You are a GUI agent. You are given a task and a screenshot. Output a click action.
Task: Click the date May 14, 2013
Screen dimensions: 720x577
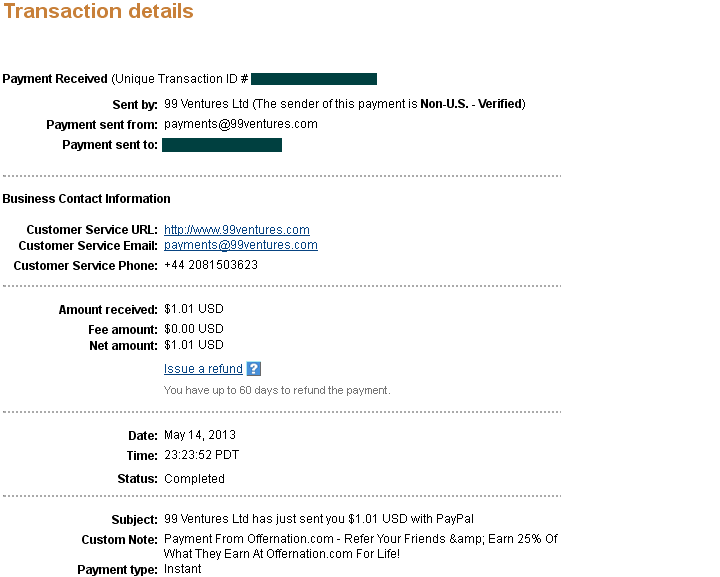200,435
